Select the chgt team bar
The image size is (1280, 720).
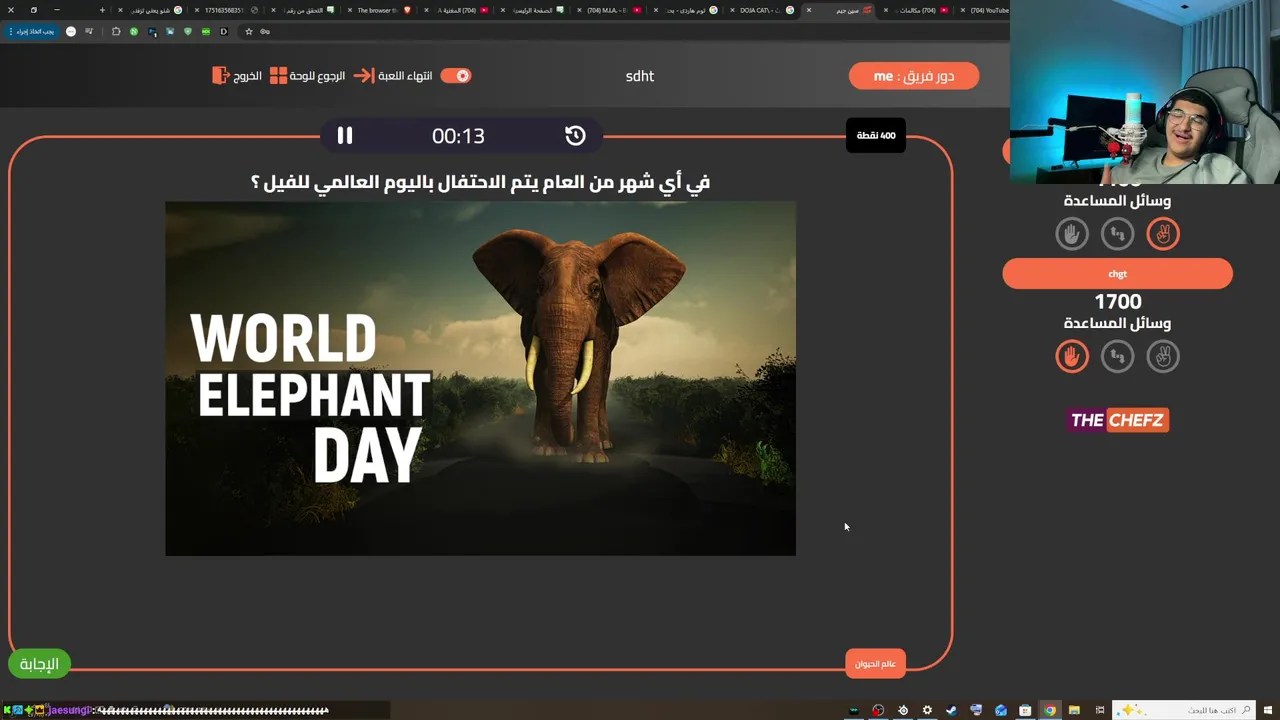[1117, 273]
